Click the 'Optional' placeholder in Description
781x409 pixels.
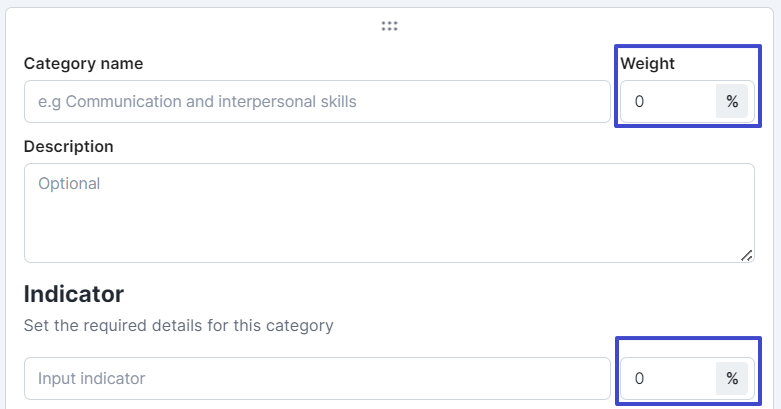click(x=69, y=184)
